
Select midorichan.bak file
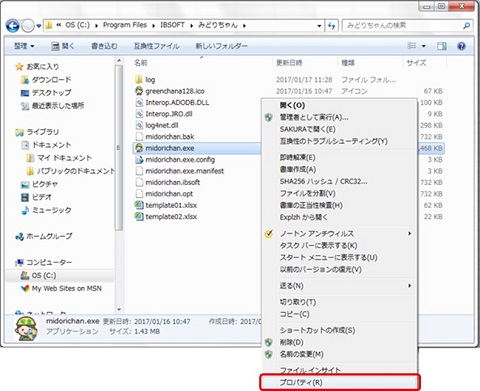[170, 137]
